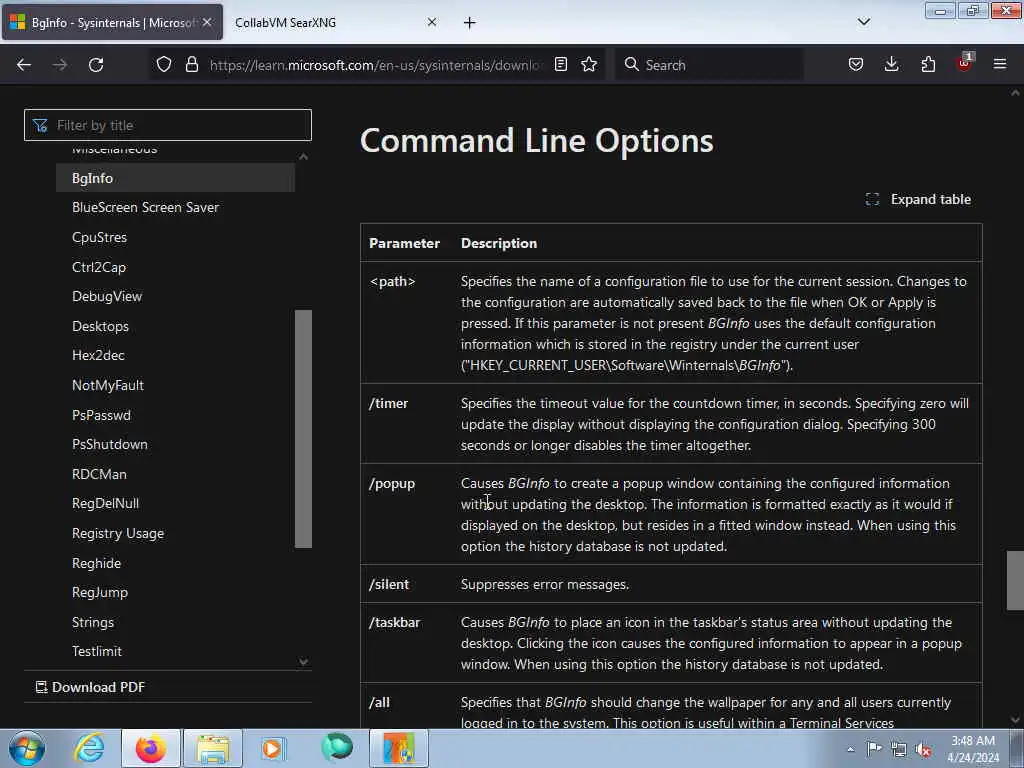Go back to the previous page
This screenshot has height=768, width=1024.
pyautogui.click(x=24, y=65)
